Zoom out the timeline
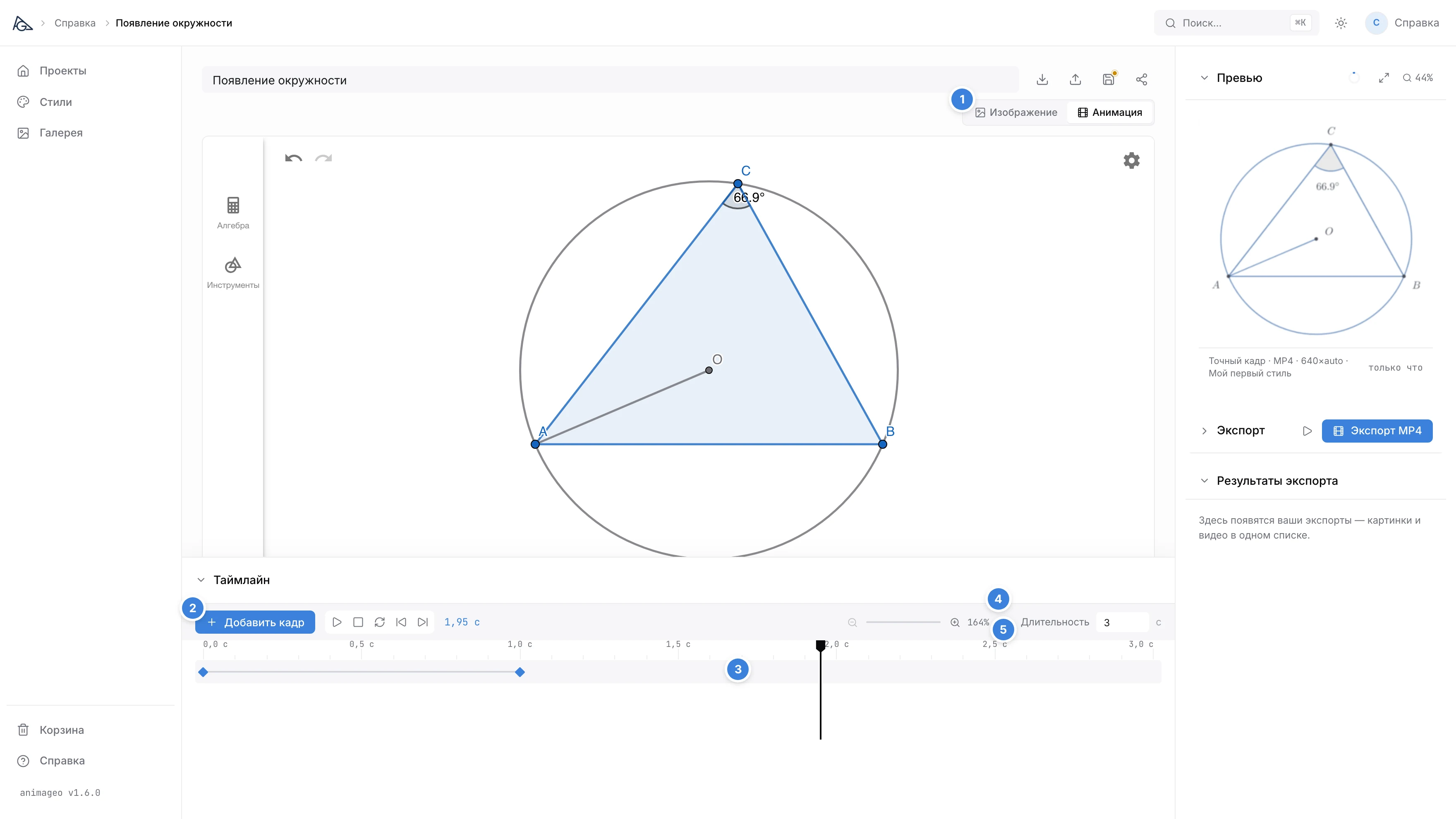Viewport: 1456px width, 819px height. [x=853, y=622]
